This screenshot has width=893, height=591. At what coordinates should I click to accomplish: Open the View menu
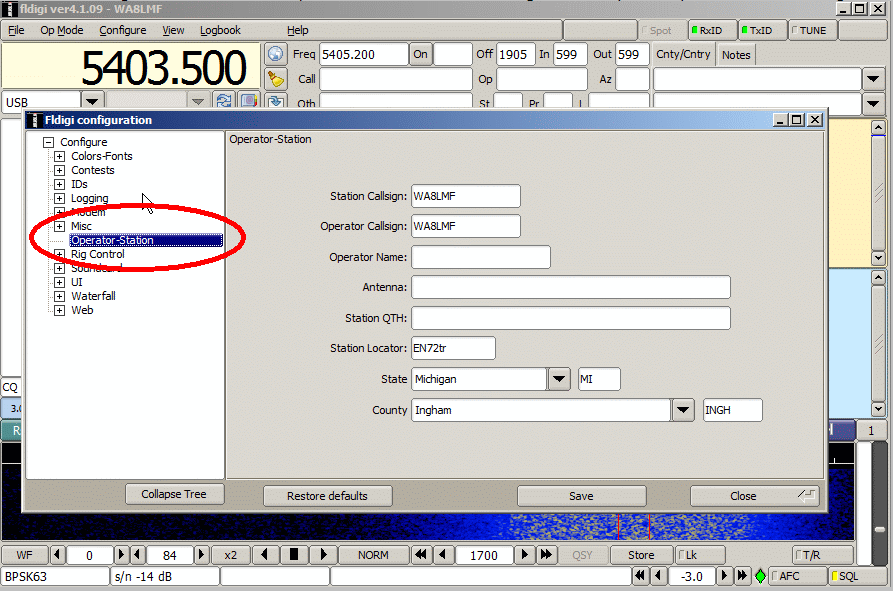pyautogui.click(x=173, y=30)
